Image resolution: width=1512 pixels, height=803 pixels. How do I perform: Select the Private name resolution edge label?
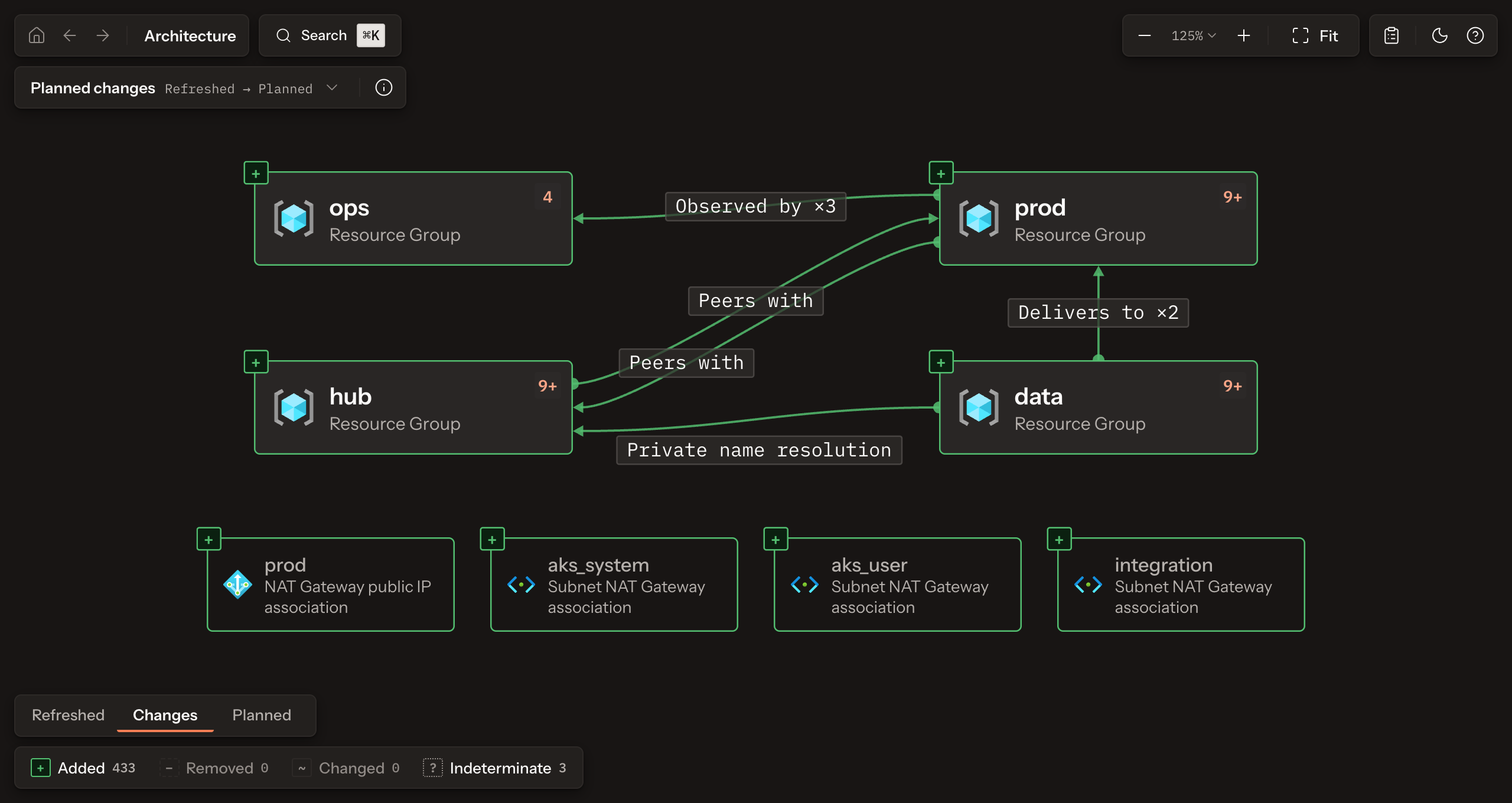pyautogui.click(x=759, y=451)
